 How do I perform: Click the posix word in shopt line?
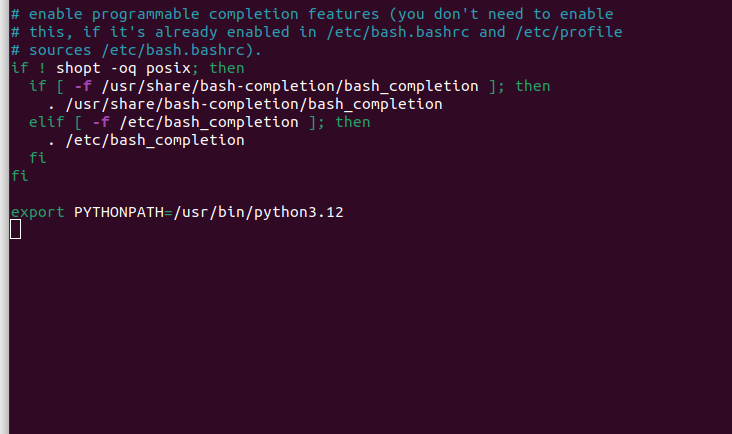[169, 68]
